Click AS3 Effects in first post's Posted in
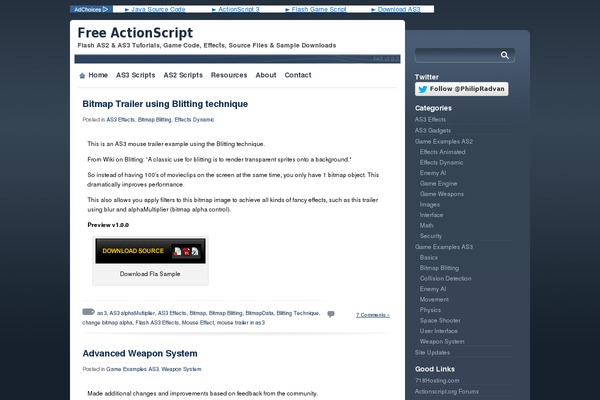Image resolution: width=600 pixels, height=400 pixels. tap(121, 120)
